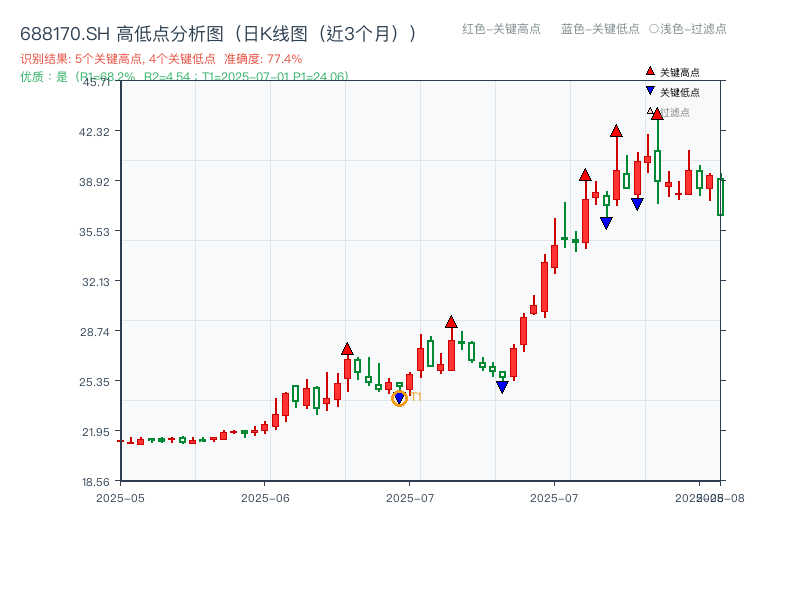Select the red 关键高点 marker above the mid-June peak
The width and height of the screenshot is (800, 600).
tap(348, 347)
